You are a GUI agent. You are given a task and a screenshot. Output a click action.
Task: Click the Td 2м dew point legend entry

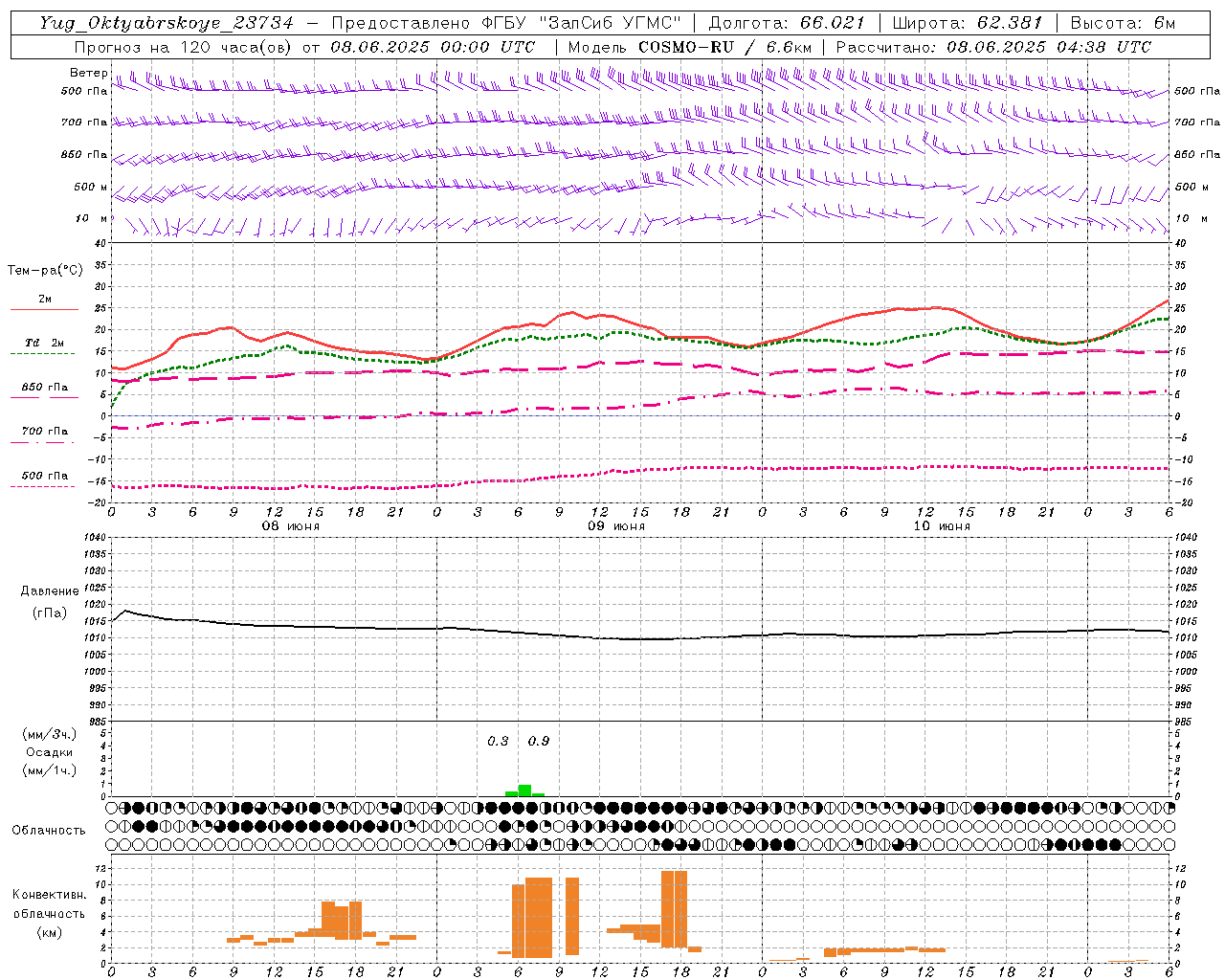(44, 343)
